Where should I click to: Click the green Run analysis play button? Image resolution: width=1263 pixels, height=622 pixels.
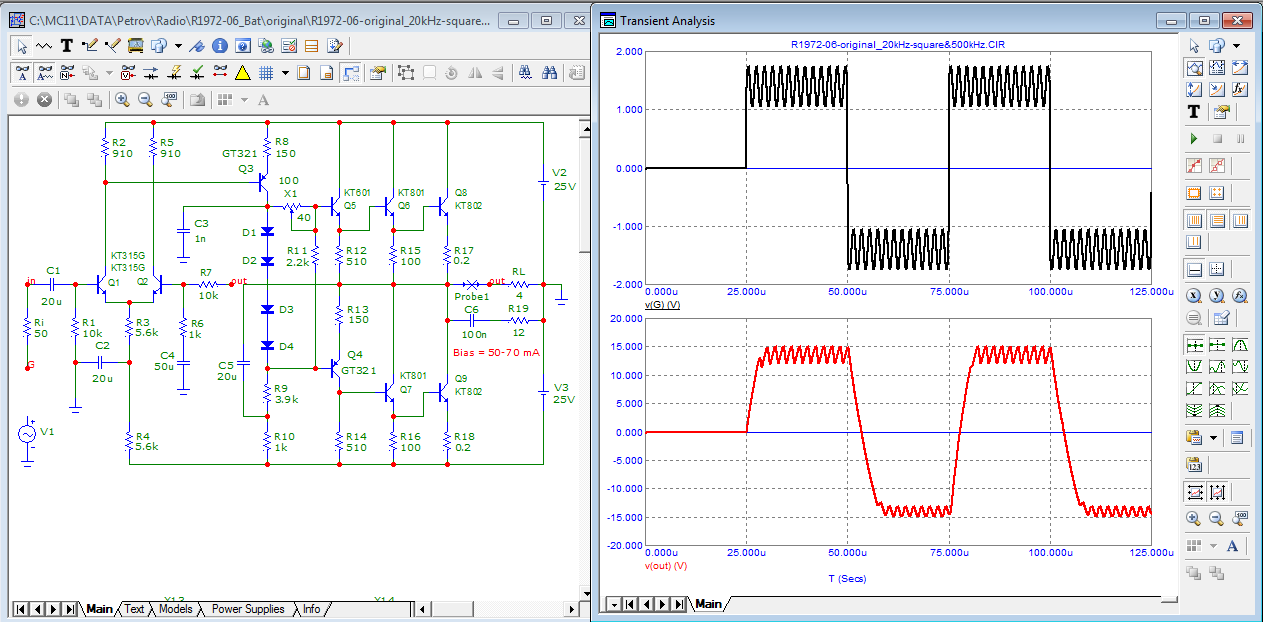(x=1193, y=137)
